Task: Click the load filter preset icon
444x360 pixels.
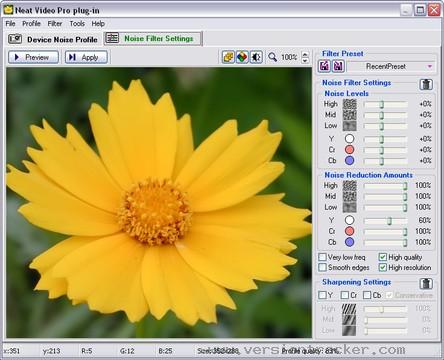Action: tap(324, 66)
